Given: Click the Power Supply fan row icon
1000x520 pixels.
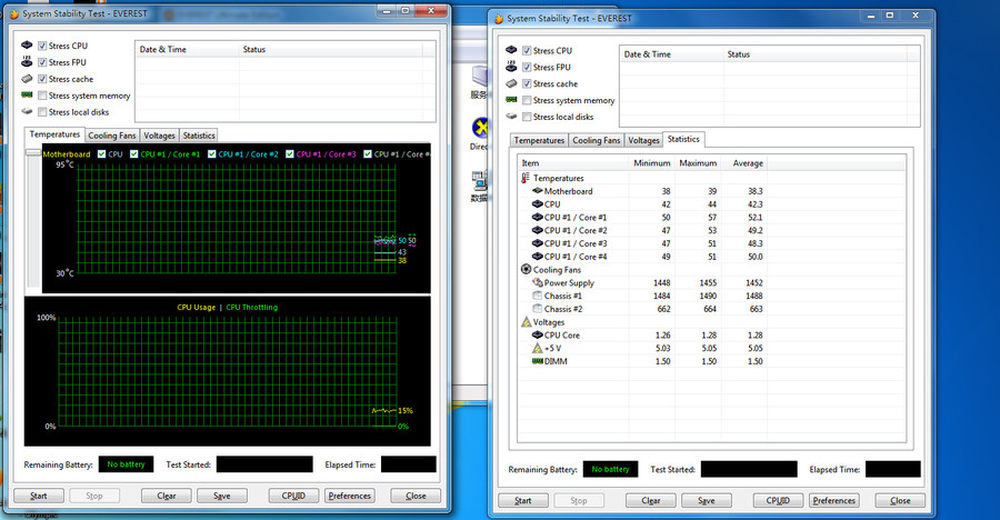Looking at the screenshot, I should [537, 283].
